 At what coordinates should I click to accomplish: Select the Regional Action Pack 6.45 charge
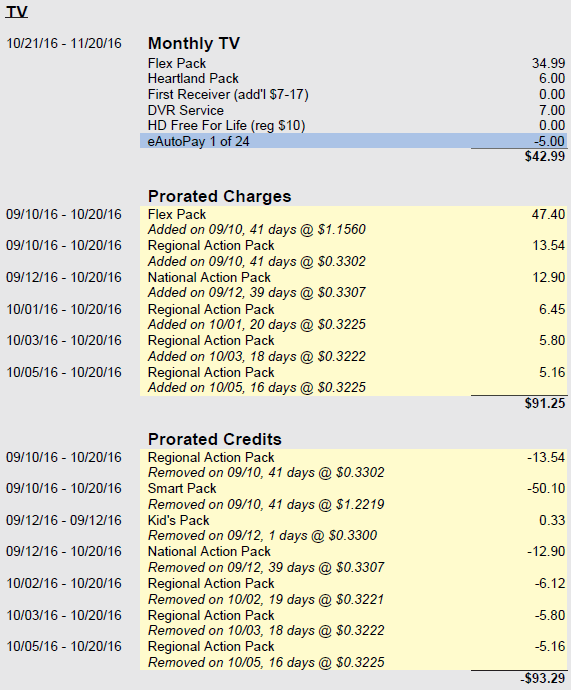coord(354,317)
